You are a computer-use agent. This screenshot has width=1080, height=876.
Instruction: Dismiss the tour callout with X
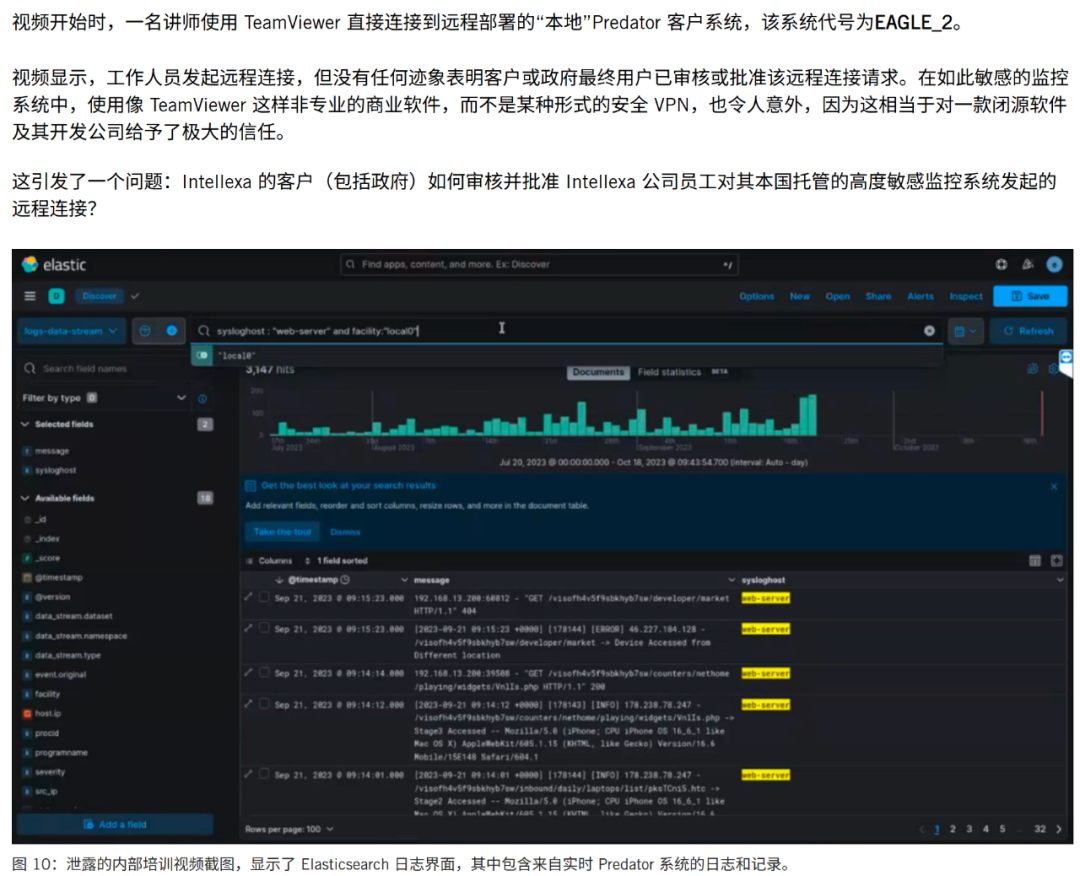tap(1054, 487)
